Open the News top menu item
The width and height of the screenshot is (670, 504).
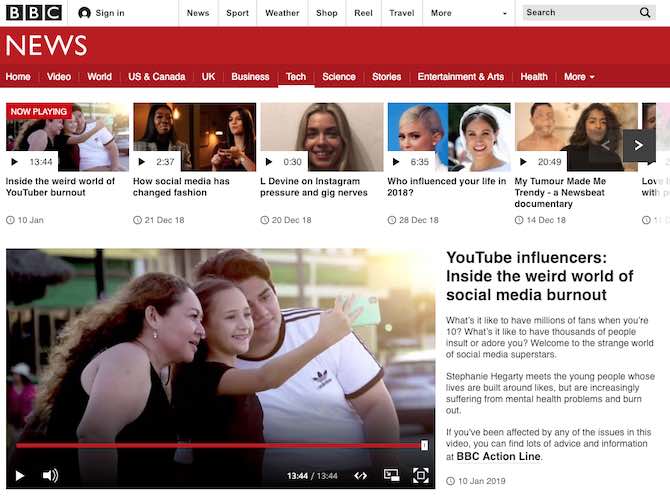tap(198, 13)
